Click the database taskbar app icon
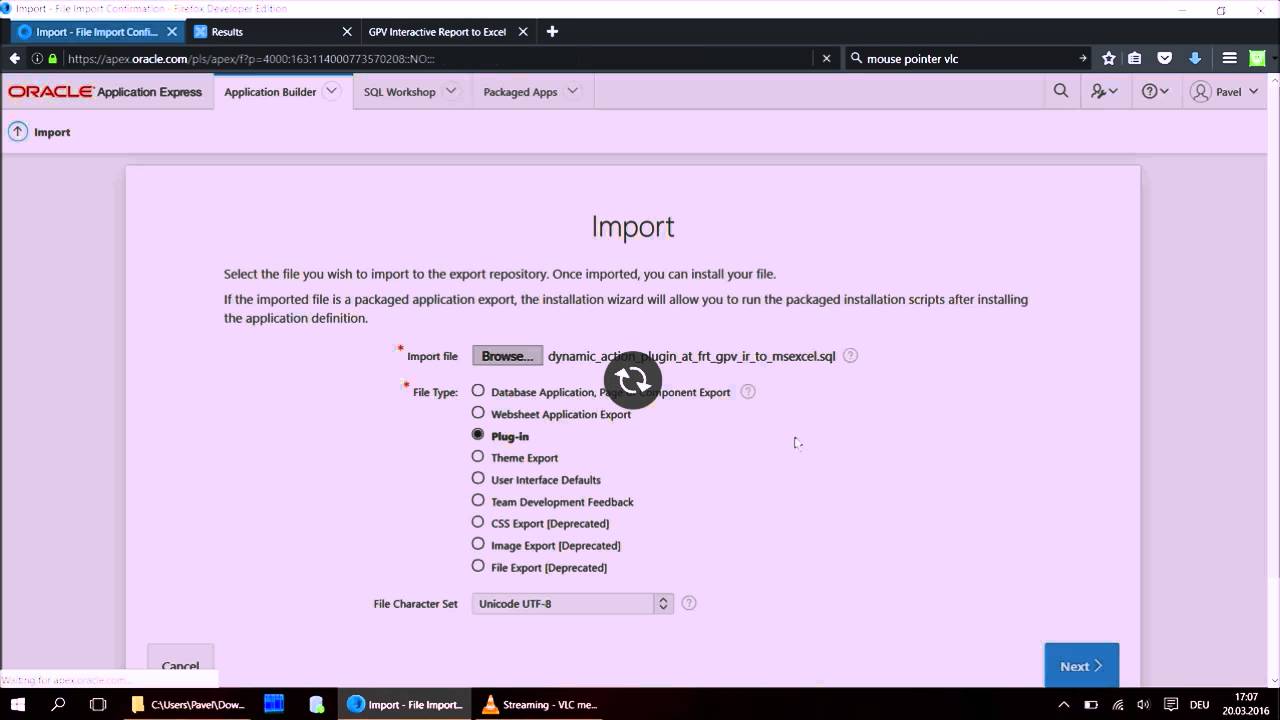This screenshot has width=1280, height=720. tap(316, 704)
